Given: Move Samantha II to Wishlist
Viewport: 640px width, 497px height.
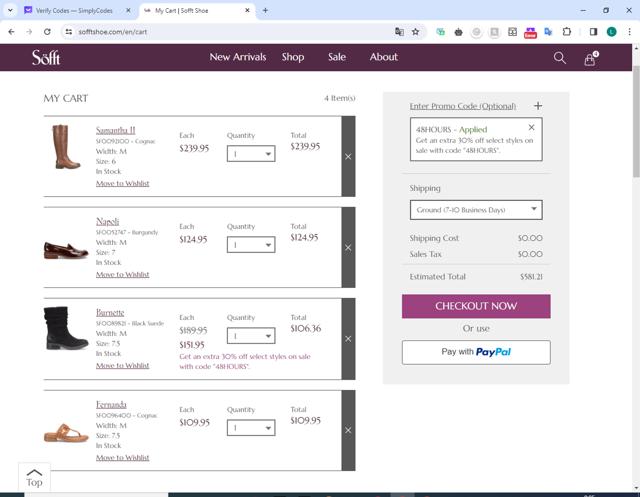Looking at the screenshot, I should pos(122,183).
